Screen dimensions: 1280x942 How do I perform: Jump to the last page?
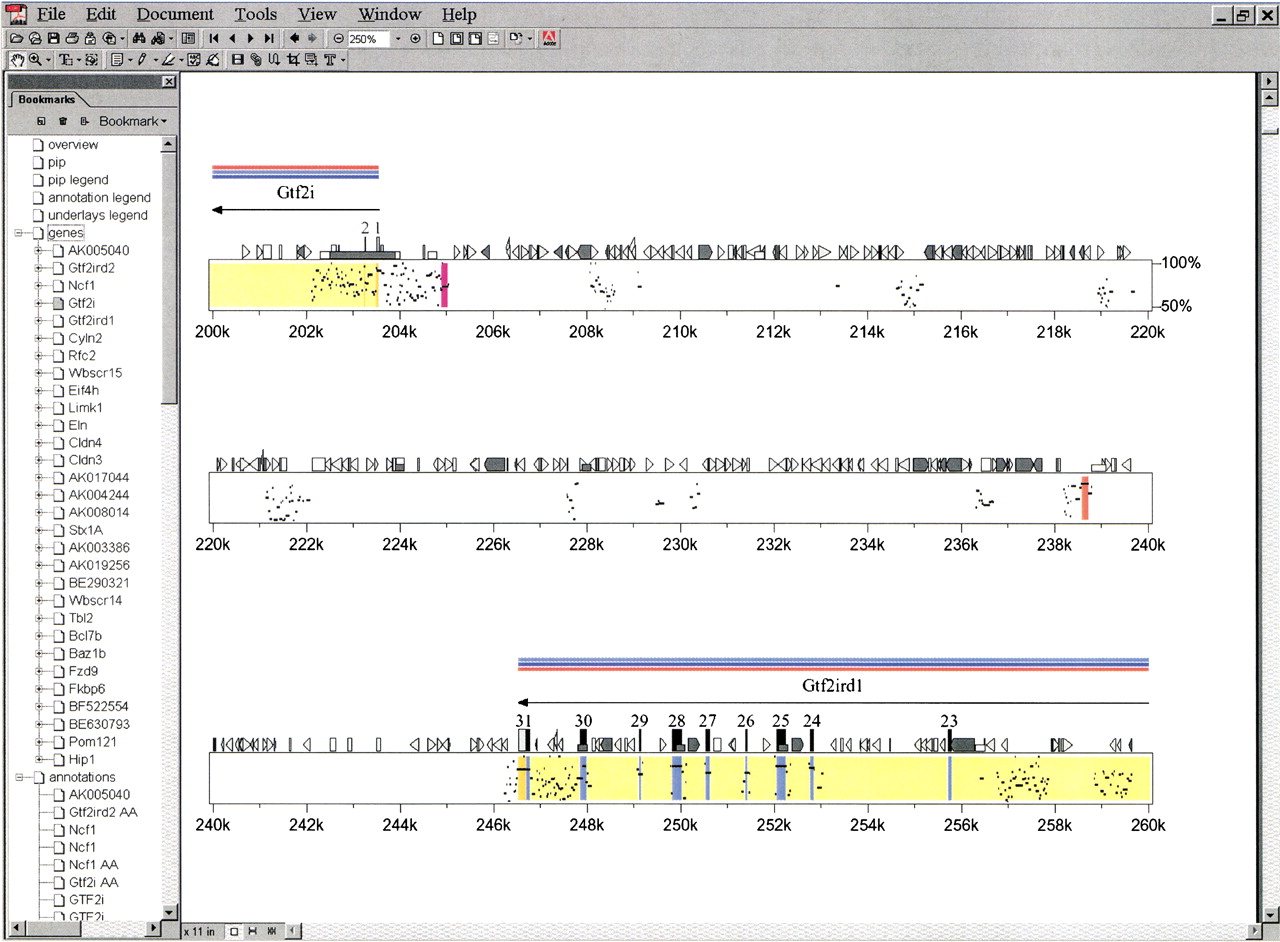click(269, 38)
